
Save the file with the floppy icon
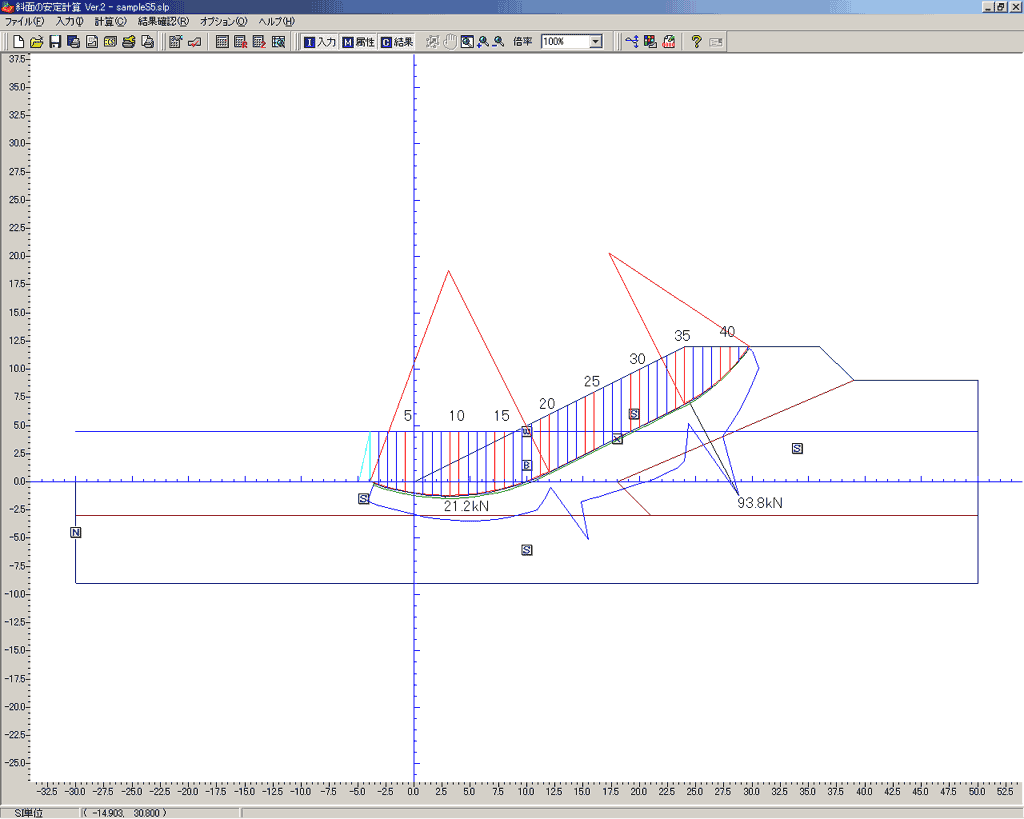click(x=56, y=42)
